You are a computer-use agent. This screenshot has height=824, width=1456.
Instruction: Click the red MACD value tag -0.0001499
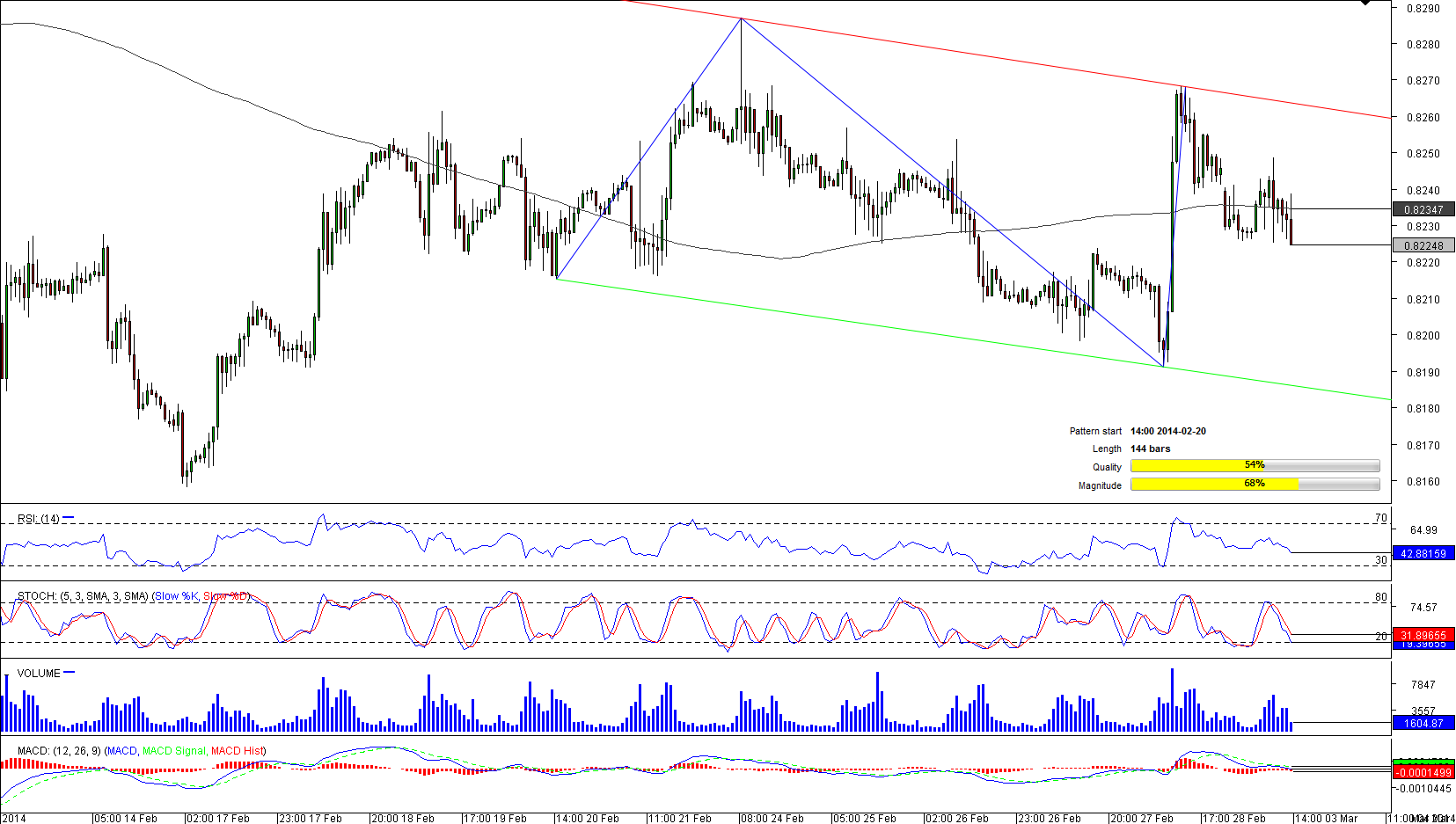click(x=1423, y=772)
